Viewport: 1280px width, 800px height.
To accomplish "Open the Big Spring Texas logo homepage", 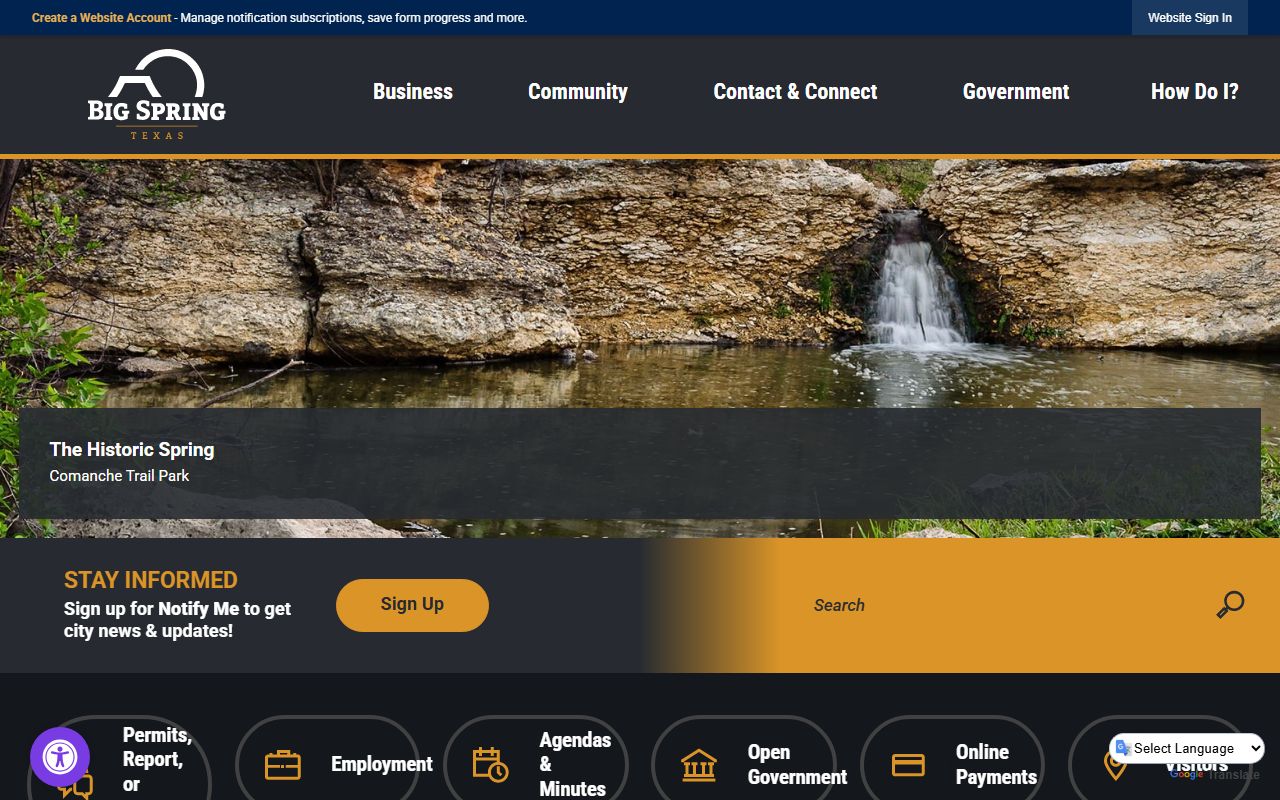I will pyautogui.click(x=157, y=94).
